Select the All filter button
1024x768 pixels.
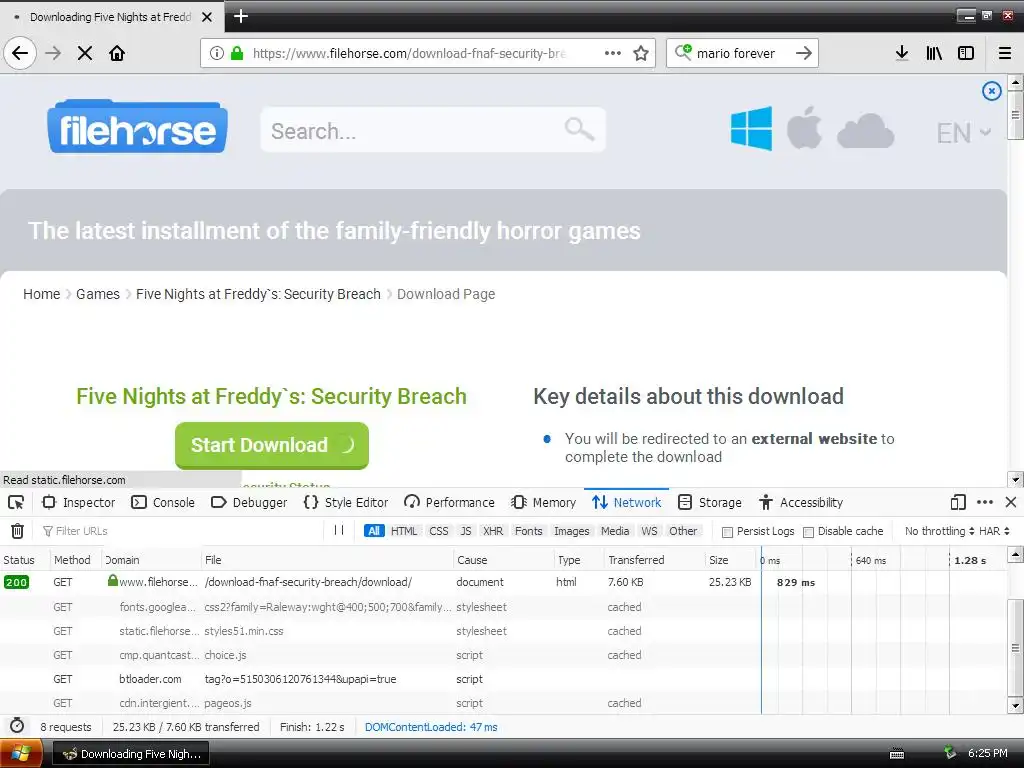tap(374, 531)
